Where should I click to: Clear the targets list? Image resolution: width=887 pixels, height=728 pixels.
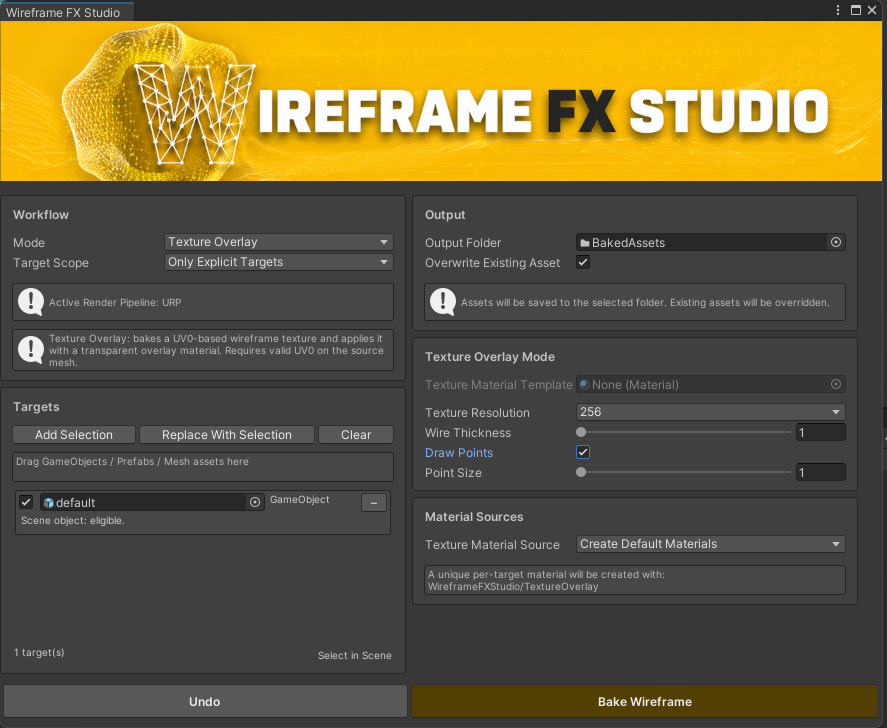pos(356,434)
